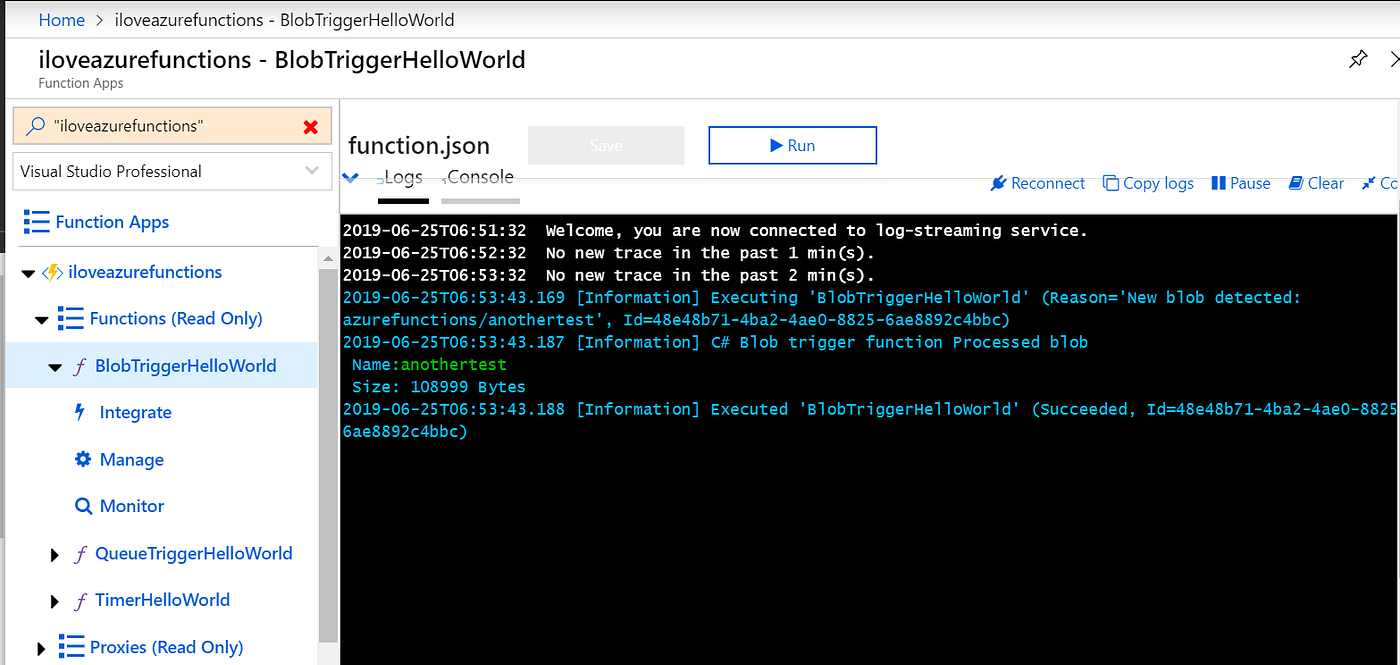The height and width of the screenshot is (665, 1400).
Task: Select Functions (Read Only)
Action: coord(176,319)
